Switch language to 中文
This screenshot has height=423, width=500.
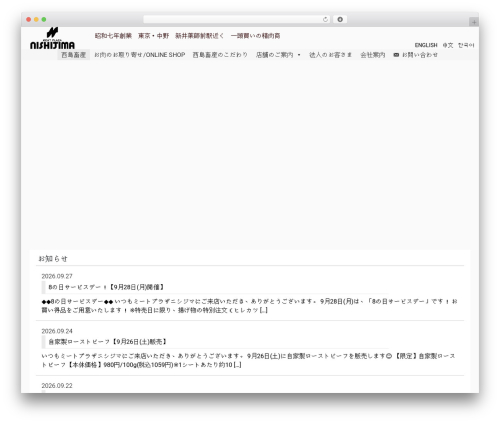[448, 45]
